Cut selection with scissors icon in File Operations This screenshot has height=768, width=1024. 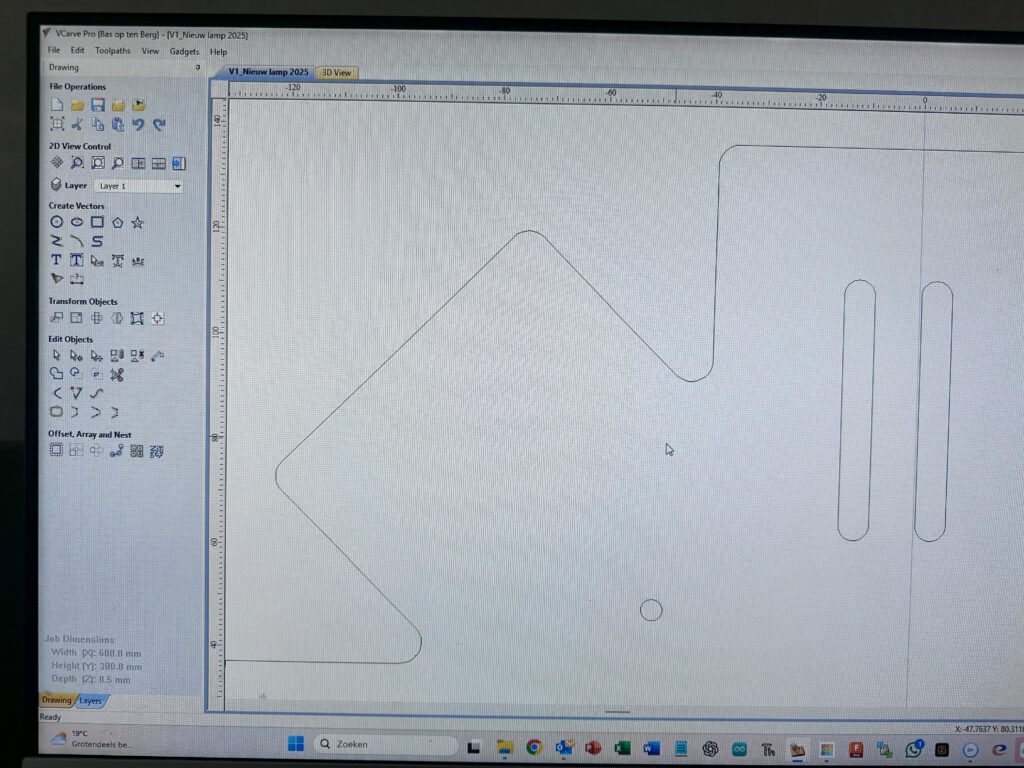click(x=77, y=124)
